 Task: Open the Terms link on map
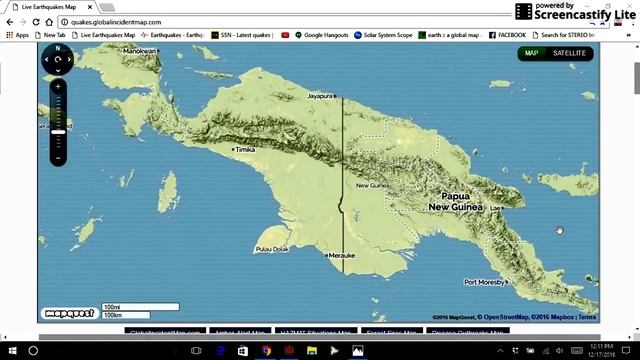(587, 317)
